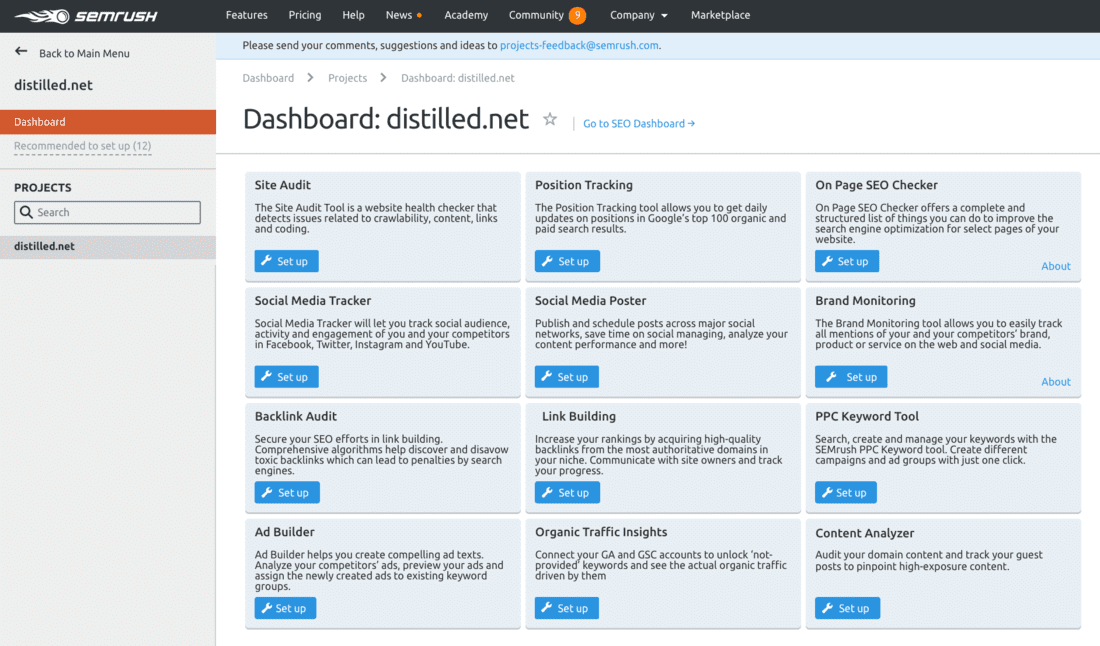Select the Dashboard tab in the sidebar
Screen dimensions: 1100x646
tap(40, 121)
